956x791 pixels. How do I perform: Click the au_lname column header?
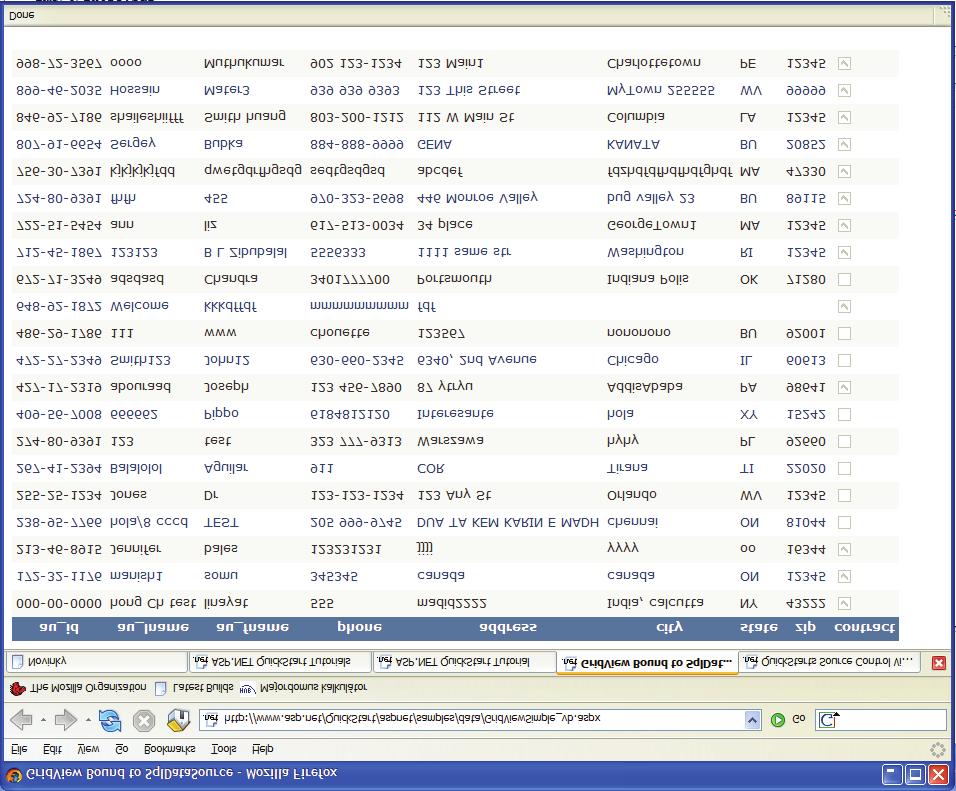[152, 628]
